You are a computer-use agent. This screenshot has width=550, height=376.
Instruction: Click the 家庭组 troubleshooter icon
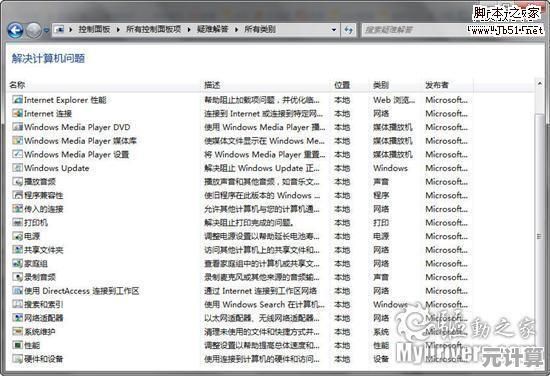[x=17, y=263]
